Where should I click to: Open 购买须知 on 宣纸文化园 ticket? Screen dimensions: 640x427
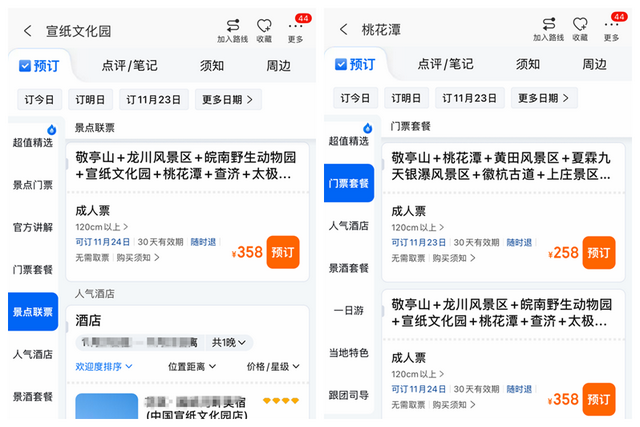coord(138,258)
